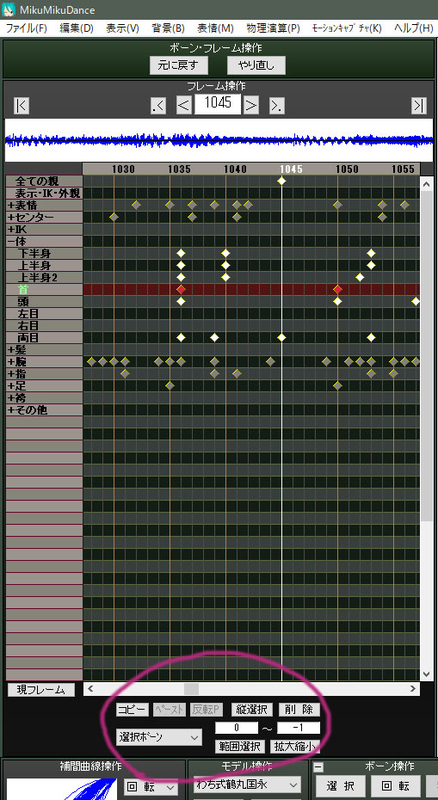Screen dimensions: 438x800
Task: Select the 下半身 bone row
Action: (44, 253)
